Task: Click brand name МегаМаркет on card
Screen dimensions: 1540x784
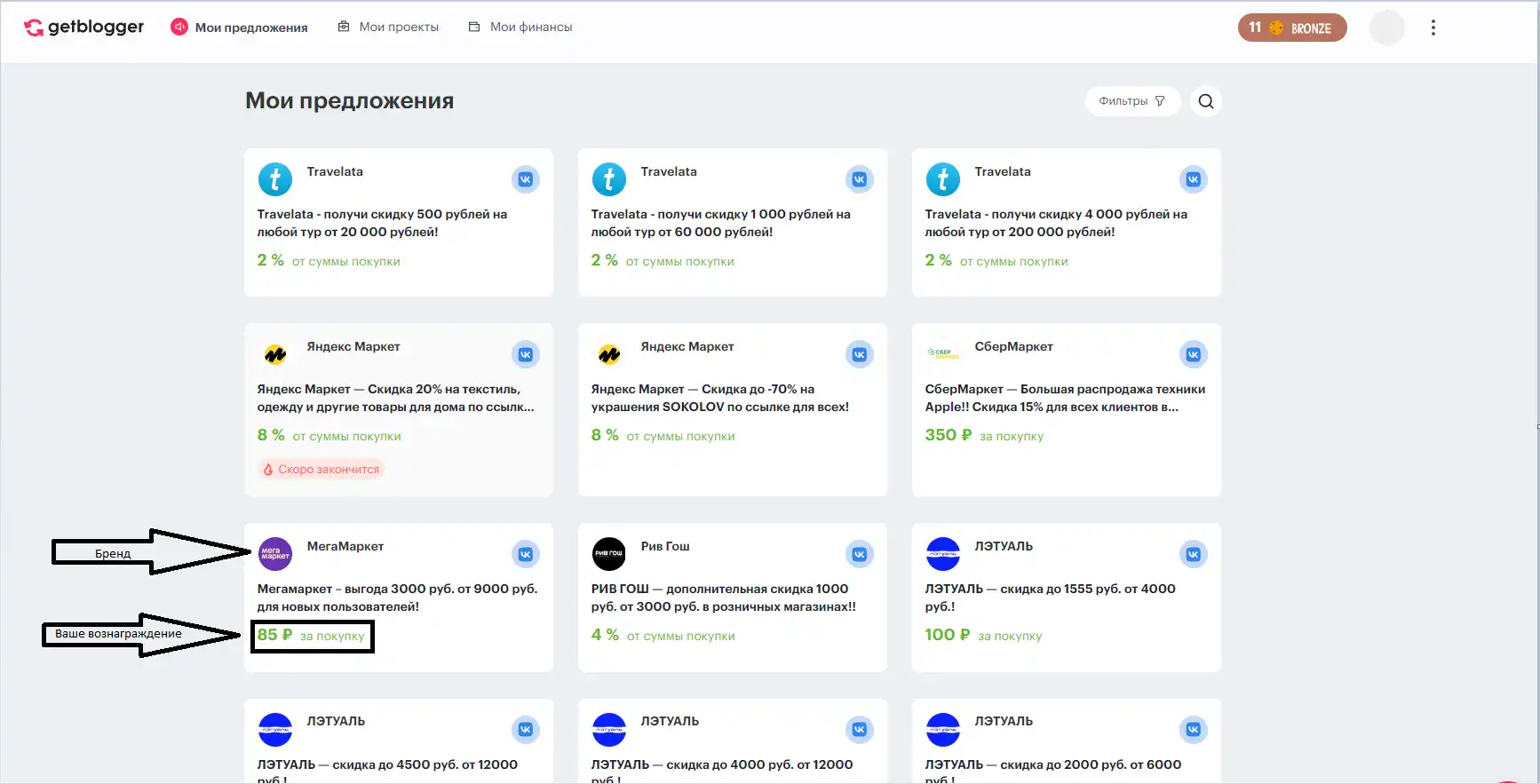Action: tap(345, 546)
